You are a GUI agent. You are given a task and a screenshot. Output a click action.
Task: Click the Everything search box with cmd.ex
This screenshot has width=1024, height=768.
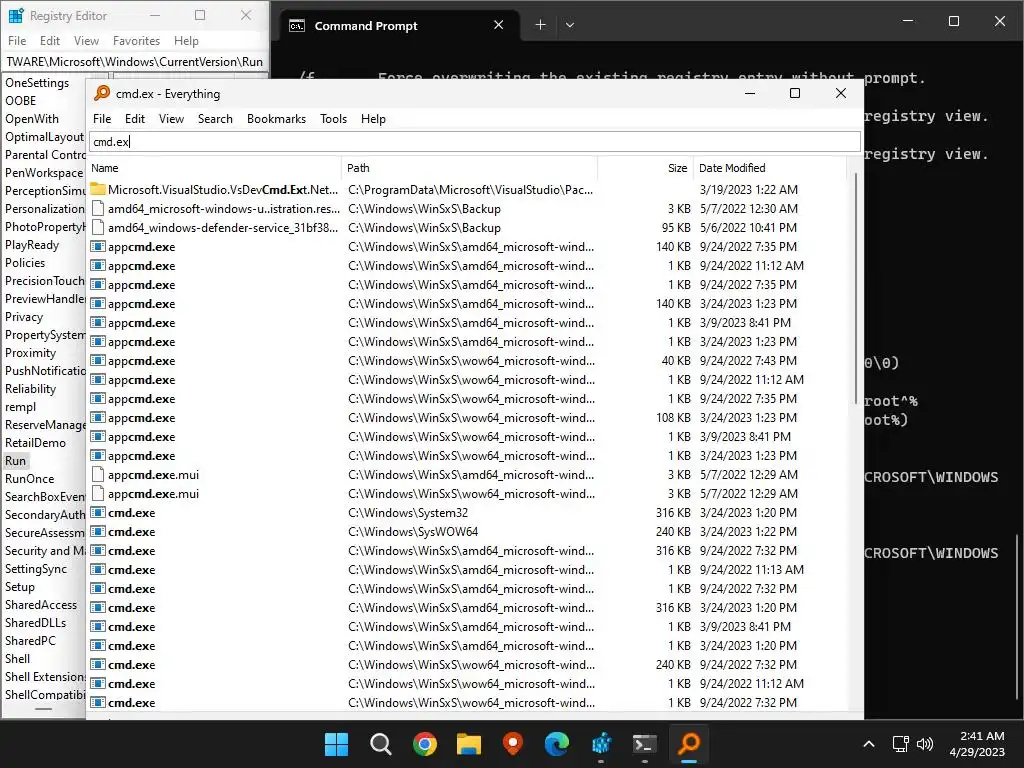[x=474, y=142]
